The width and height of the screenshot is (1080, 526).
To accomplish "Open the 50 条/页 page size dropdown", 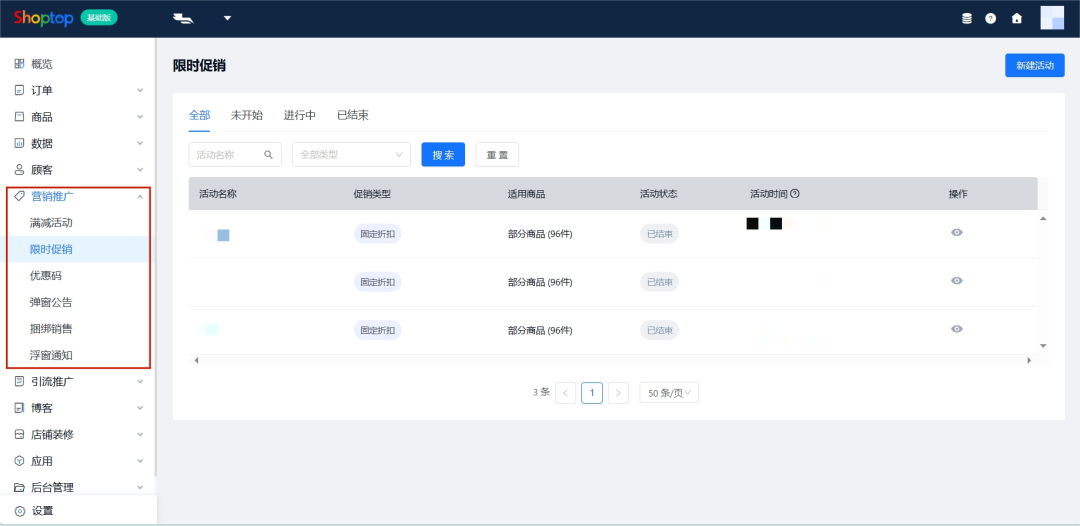I will coord(669,392).
